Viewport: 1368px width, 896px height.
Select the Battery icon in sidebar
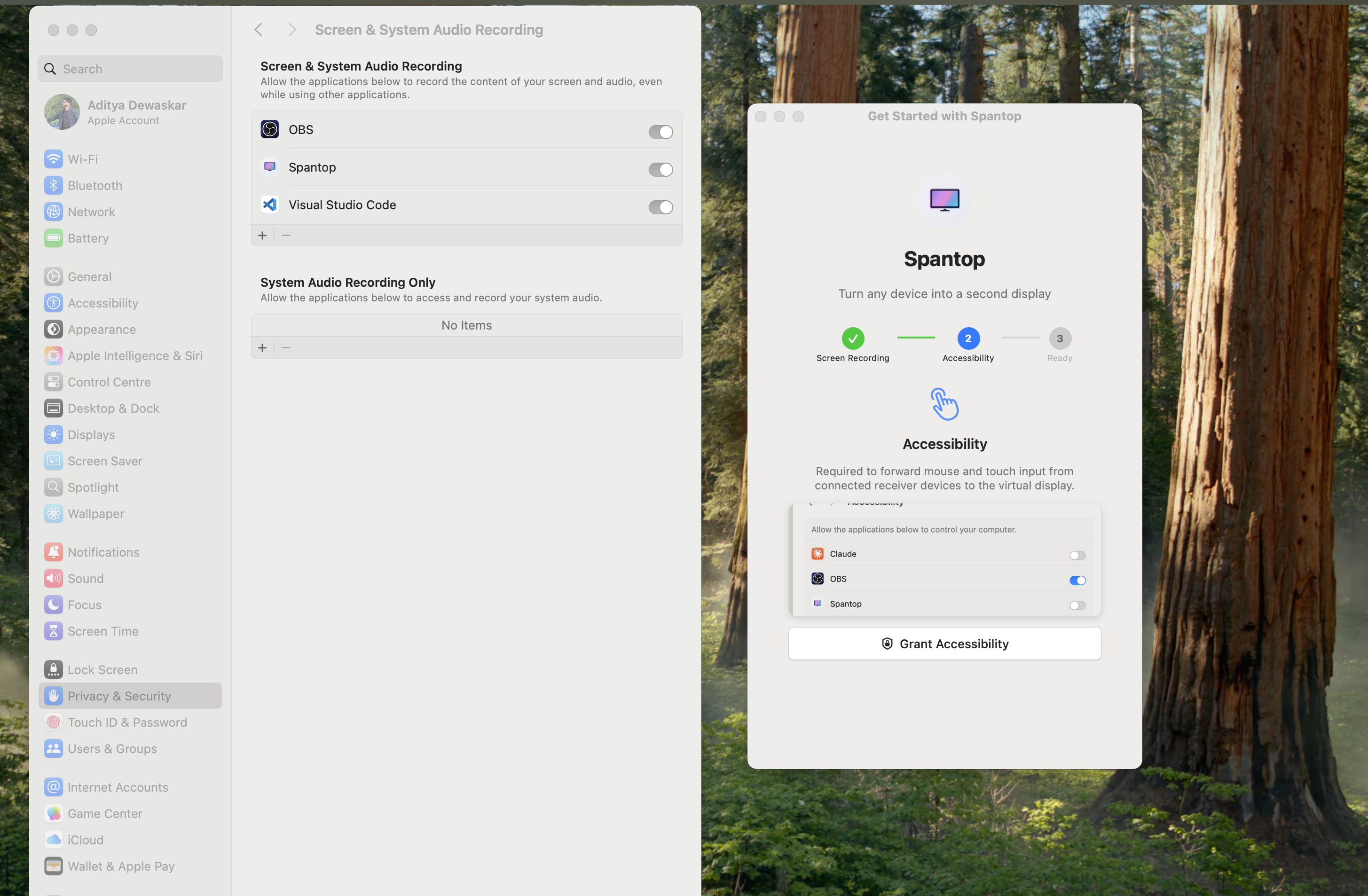tap(54, 238)
